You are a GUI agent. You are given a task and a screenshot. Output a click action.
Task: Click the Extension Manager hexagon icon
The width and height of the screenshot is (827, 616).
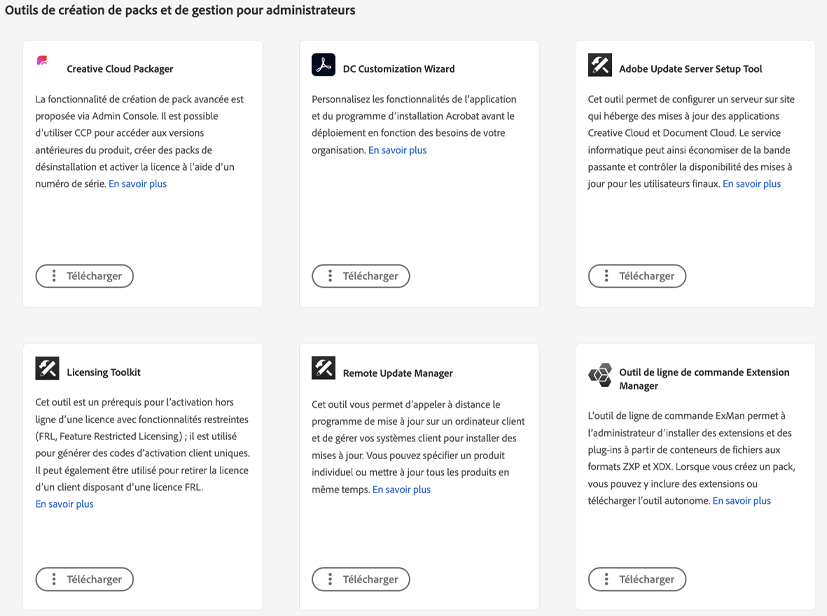[x=600, y=376]
